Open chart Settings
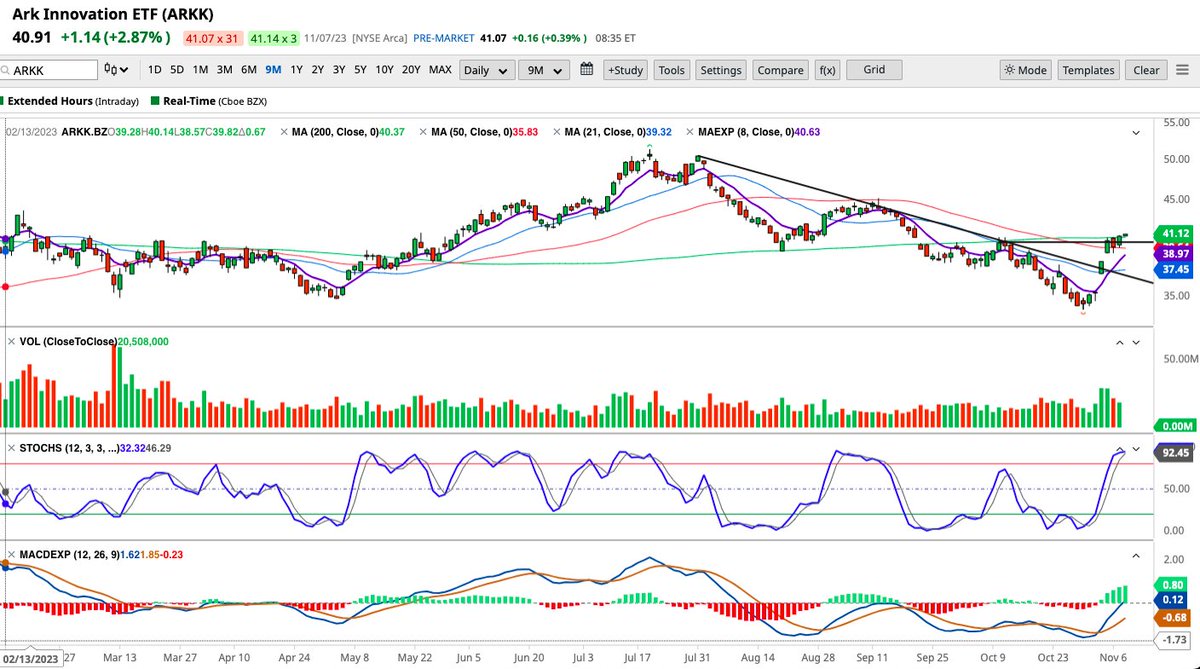The height and width of the screenshot is (669, 1200). [x=721, y=70]
